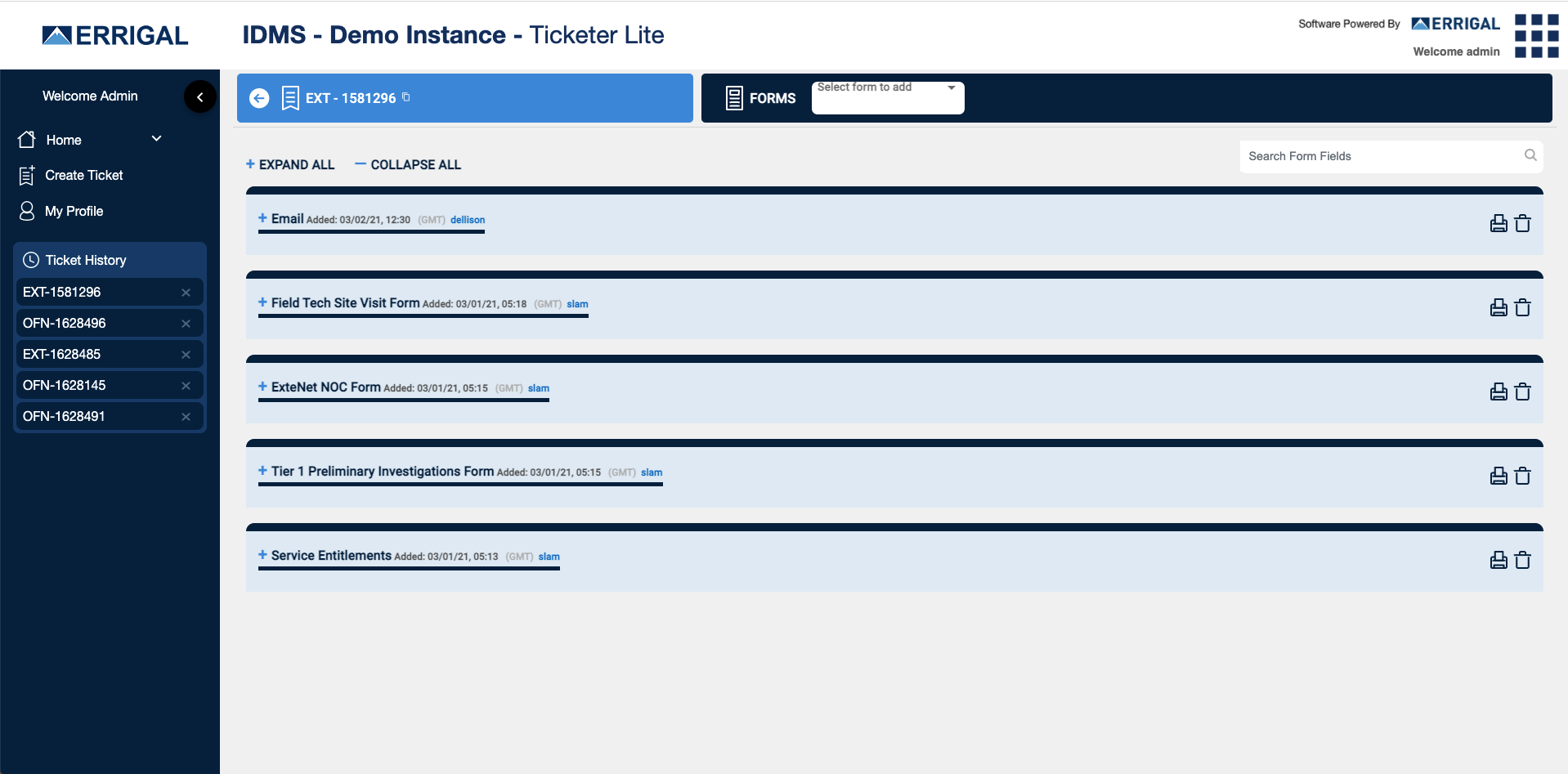Click into the Search Form Fields box
The width and height of the screenshot is (1568, 774).
click(1382, 156)
